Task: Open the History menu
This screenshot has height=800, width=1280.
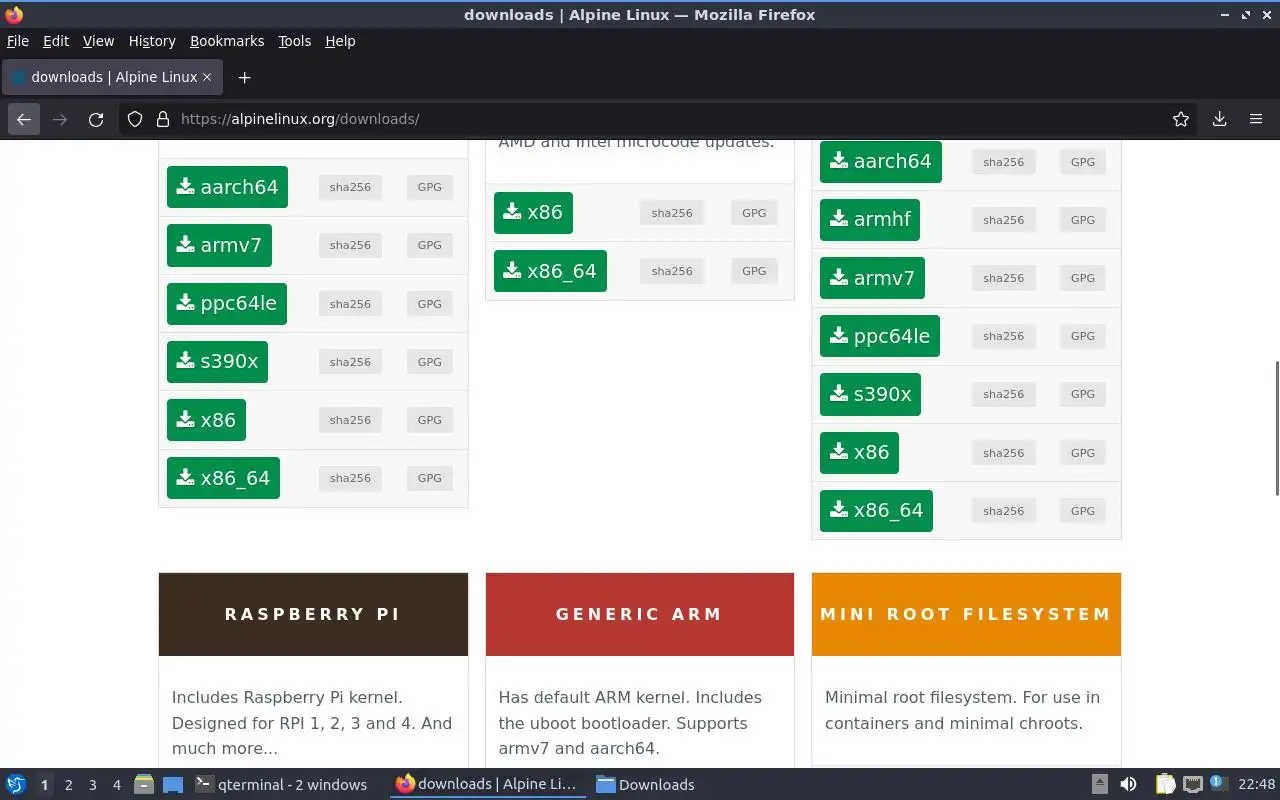Action: pyautogui.click(x=152, y=41)
